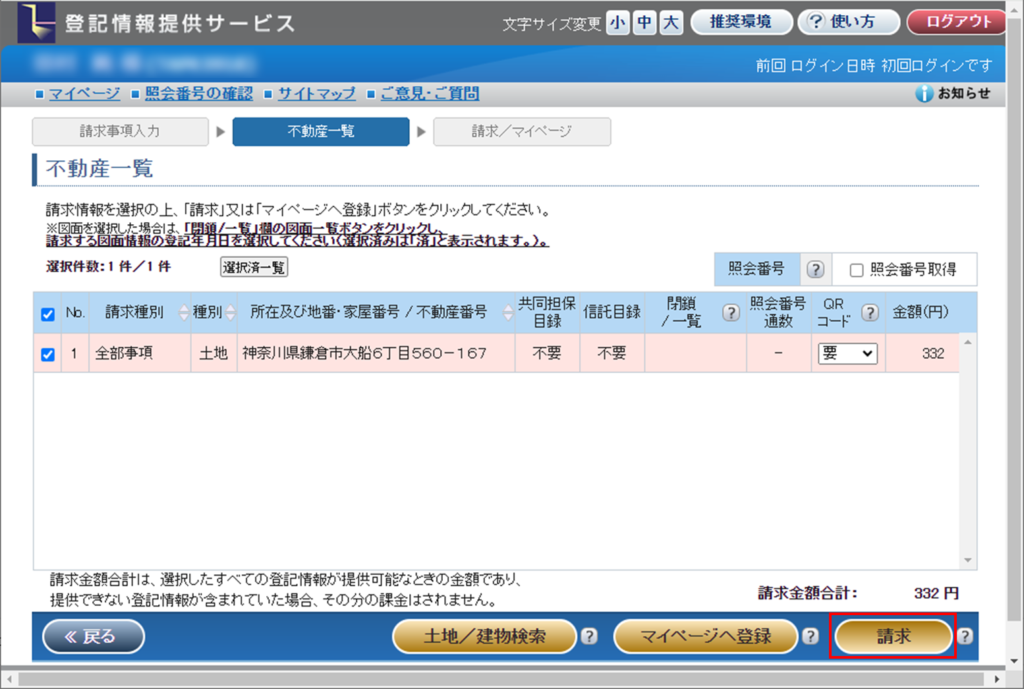Click the 請求 button

[x=893, y=637]
